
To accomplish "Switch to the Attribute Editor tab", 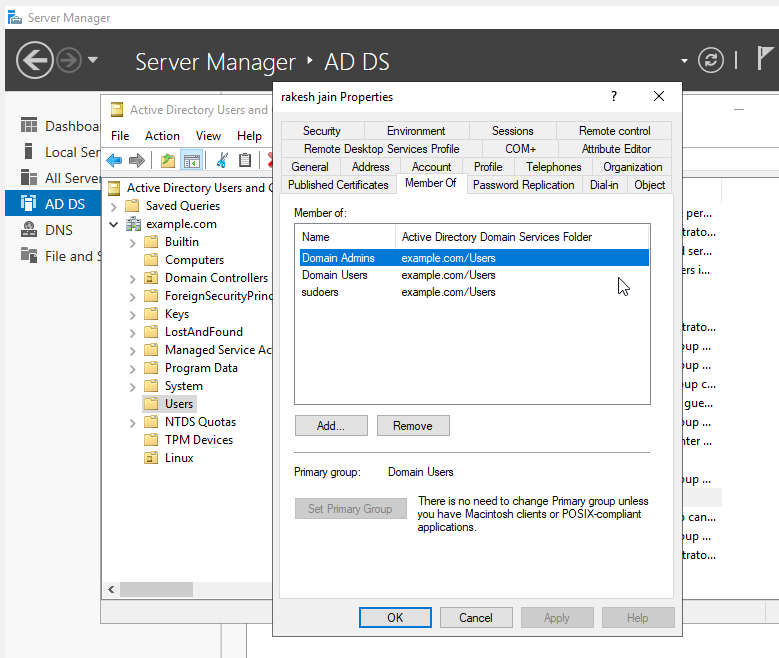I will (616, 149).
